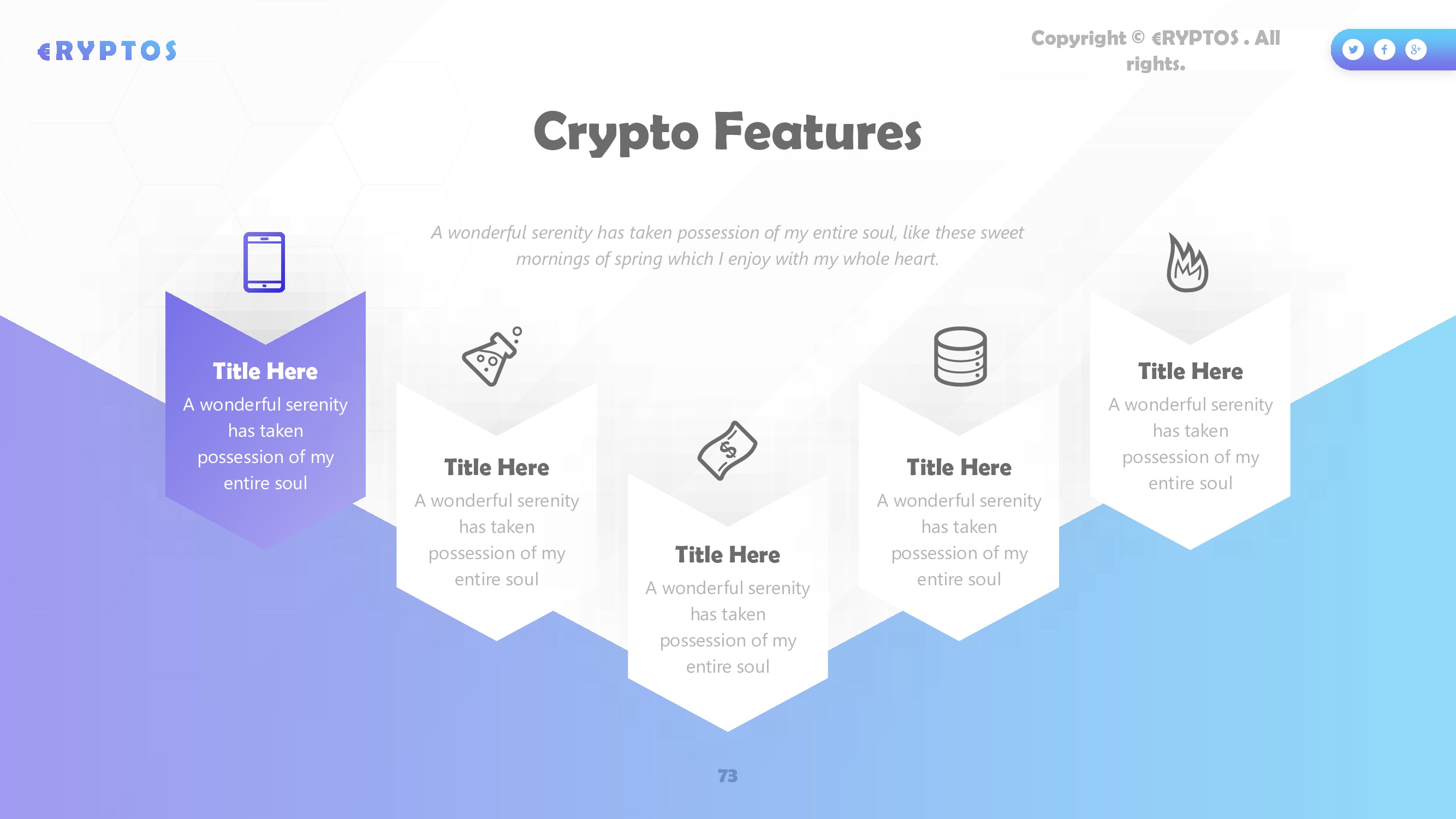Click the rightmost Title Here label
The width and height of the screenshot is (1456, 819).
pyautogui.click(x=1189, y=371)
